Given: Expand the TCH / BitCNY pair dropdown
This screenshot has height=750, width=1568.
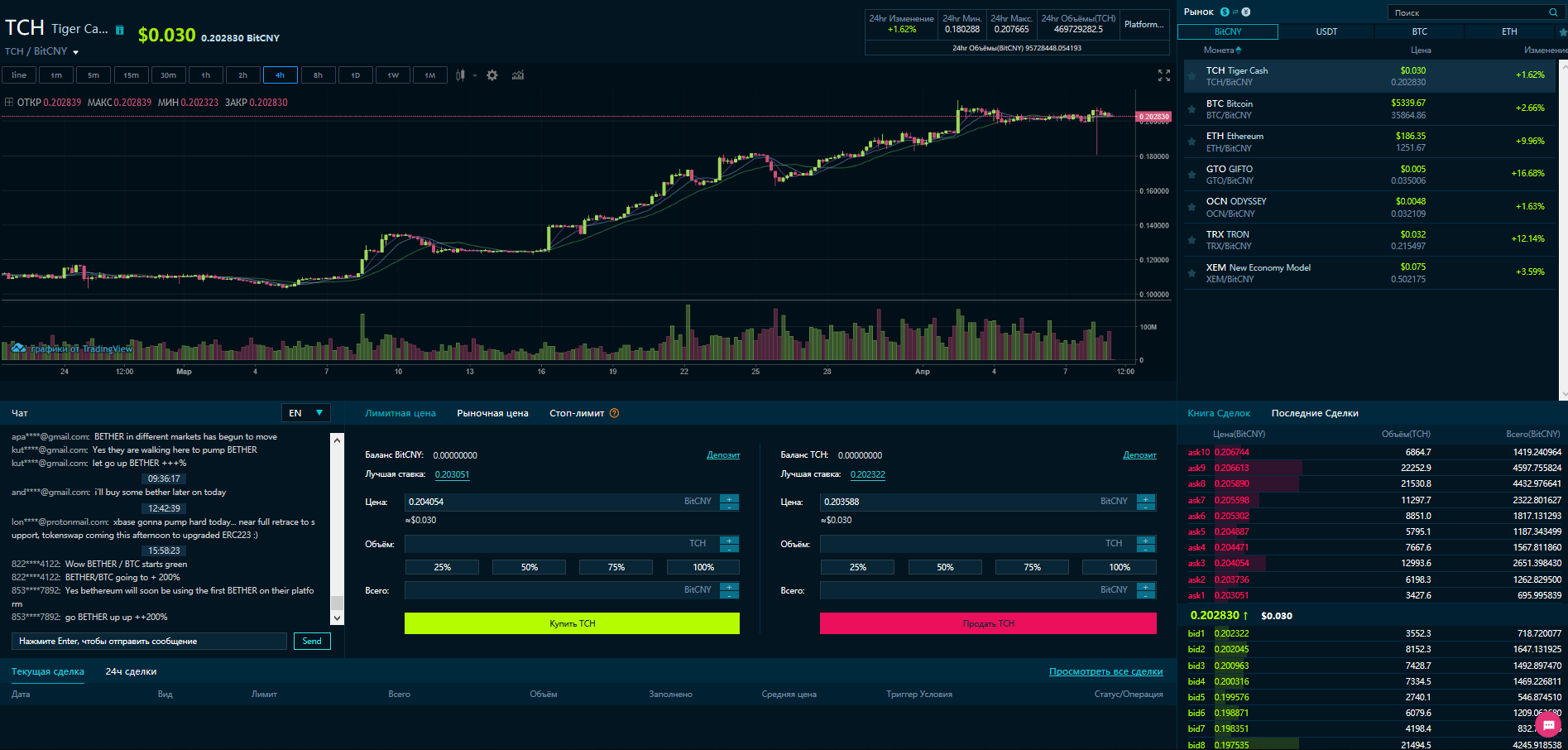Looking at the screenshot, I should coord(76,52).
